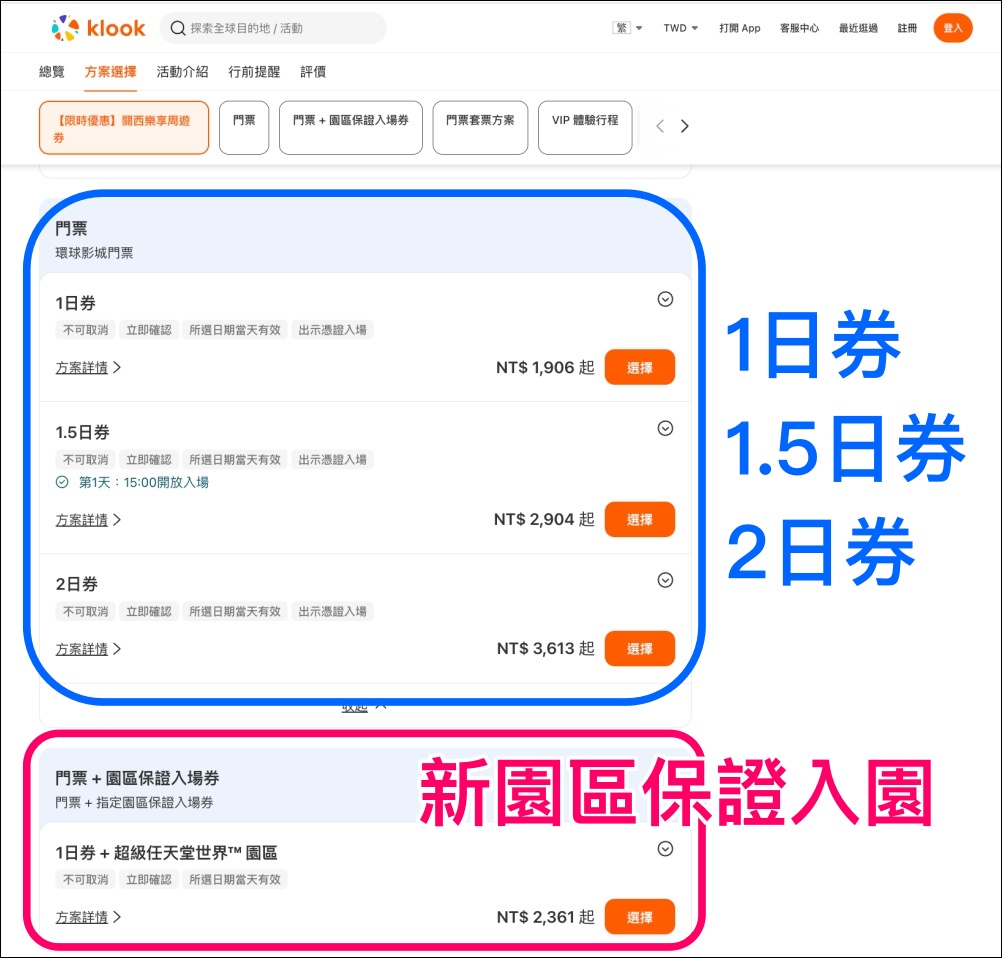
Task: Click 選擇 for the NT$ 3,613 2日券
Action: [640, 649]
